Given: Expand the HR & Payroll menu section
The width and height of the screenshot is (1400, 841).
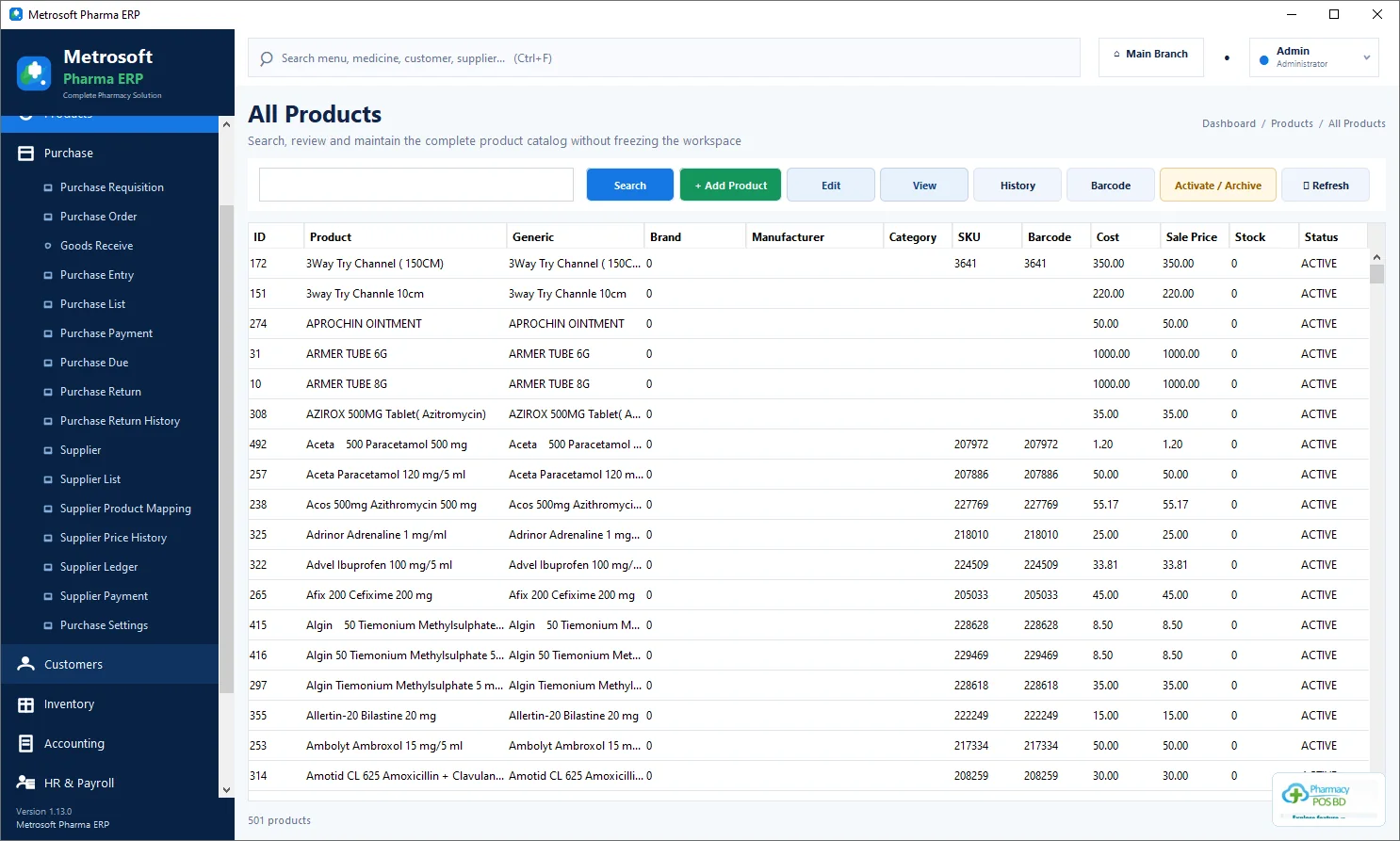Looking at the screenshot, I should click(x=110, y=784).
